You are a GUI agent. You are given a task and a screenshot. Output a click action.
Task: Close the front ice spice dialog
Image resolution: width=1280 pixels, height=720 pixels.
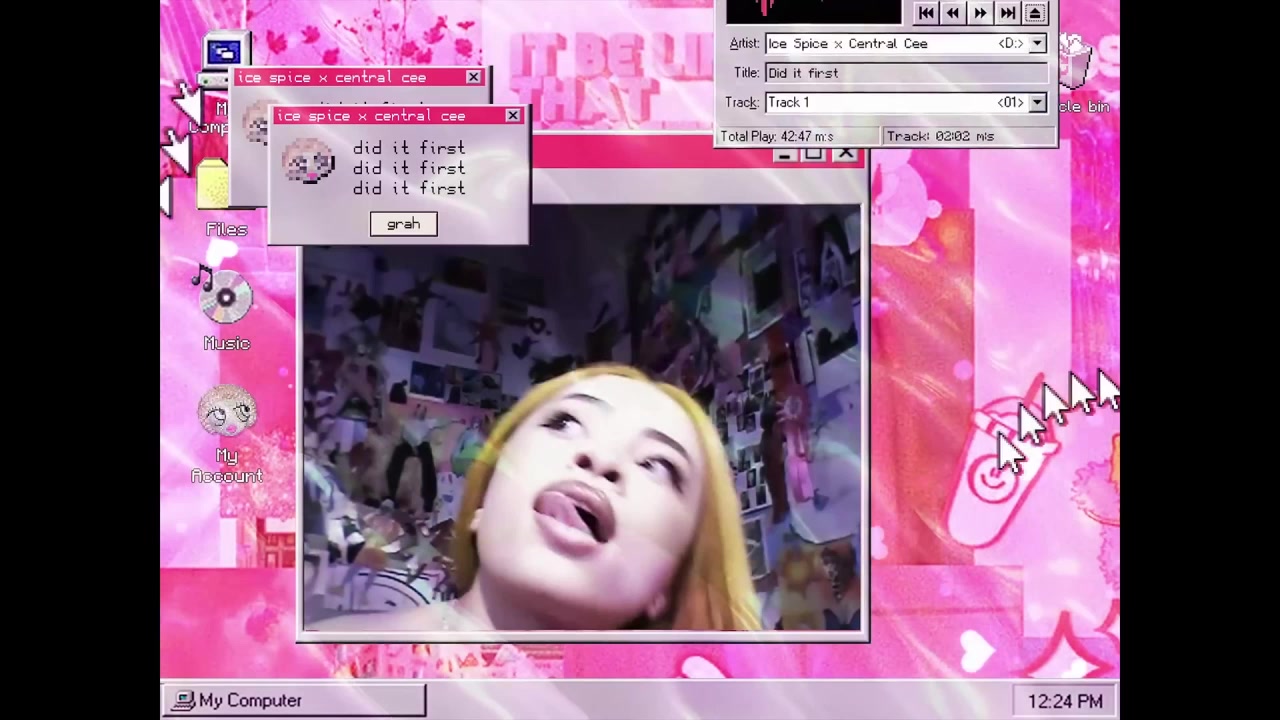pyautogui.click(x=513, y=116)
